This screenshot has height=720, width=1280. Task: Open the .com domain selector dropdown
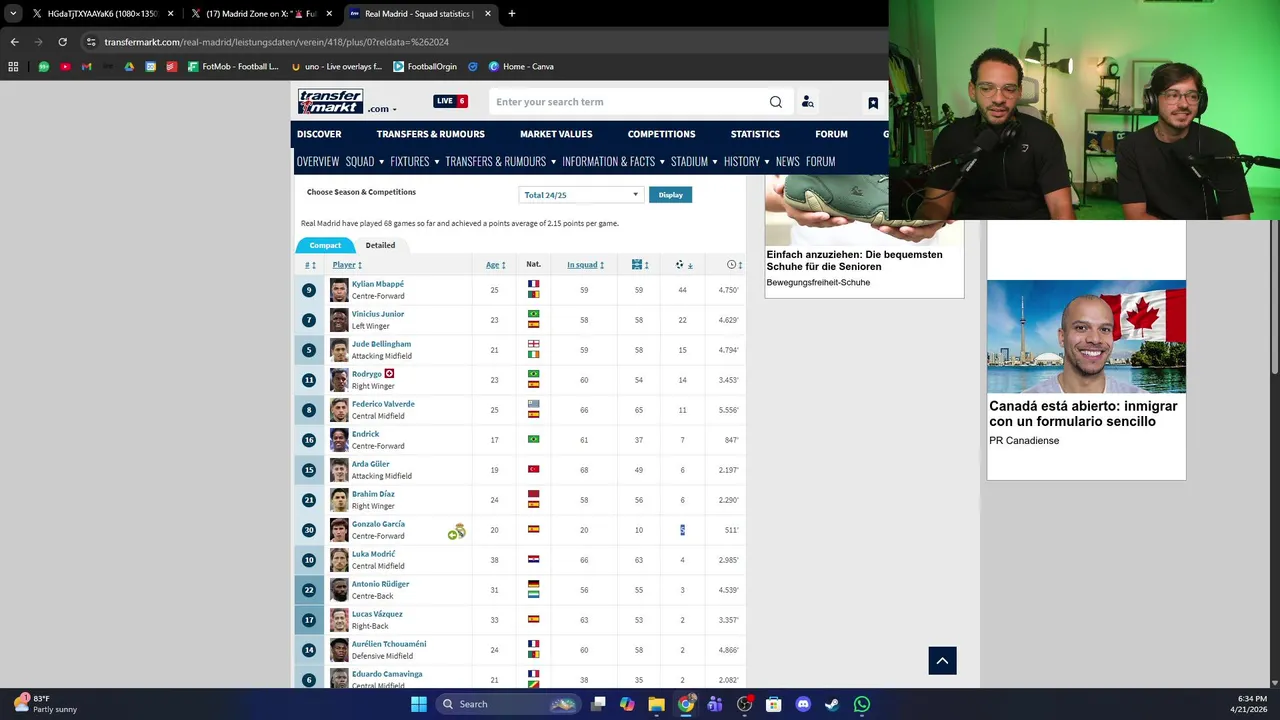click(x=382, y=109)
